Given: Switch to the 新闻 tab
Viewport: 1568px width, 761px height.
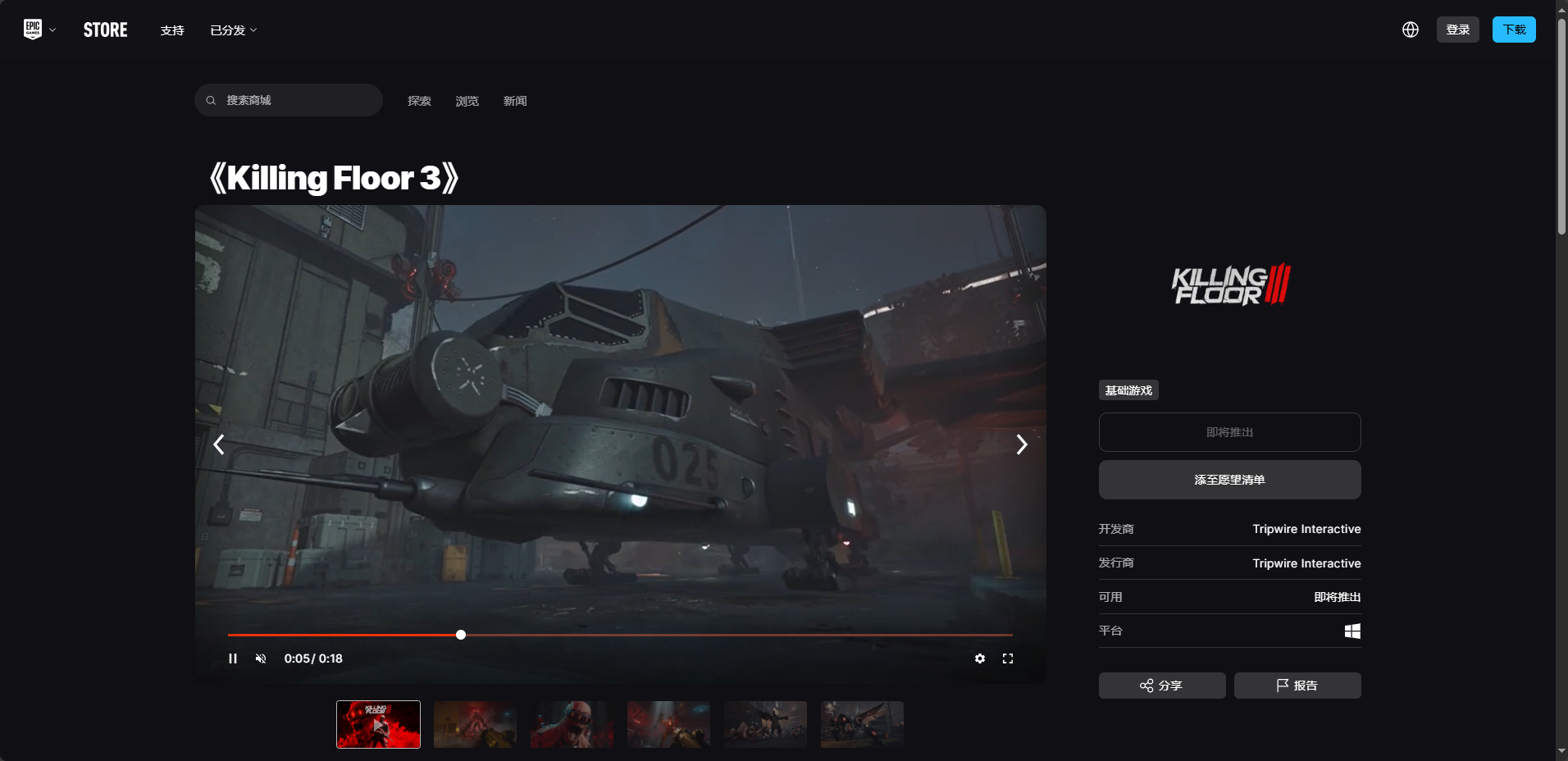Looking at the screenshot, I should 515,101.
